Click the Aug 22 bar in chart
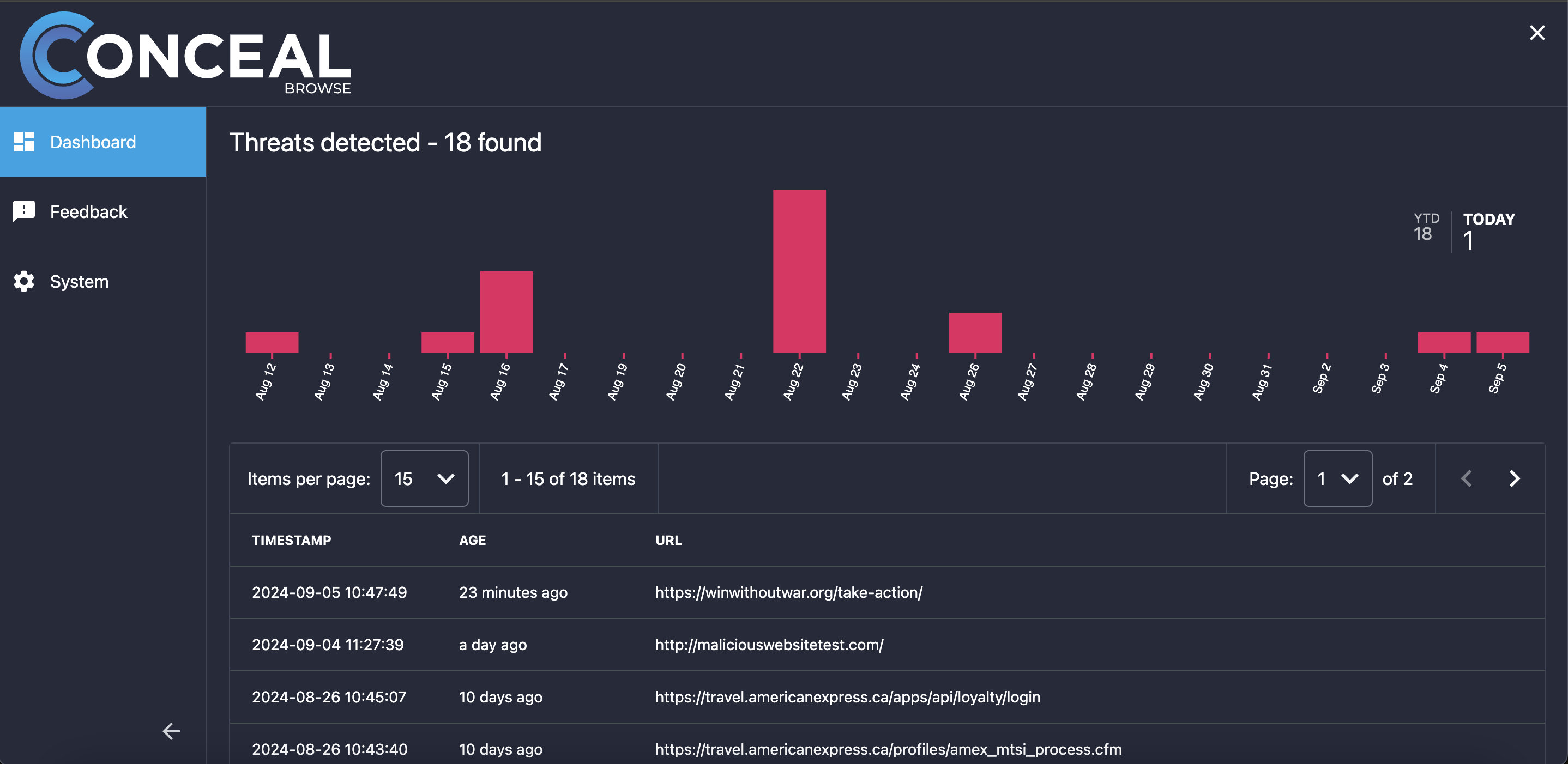 click(799, 271)
